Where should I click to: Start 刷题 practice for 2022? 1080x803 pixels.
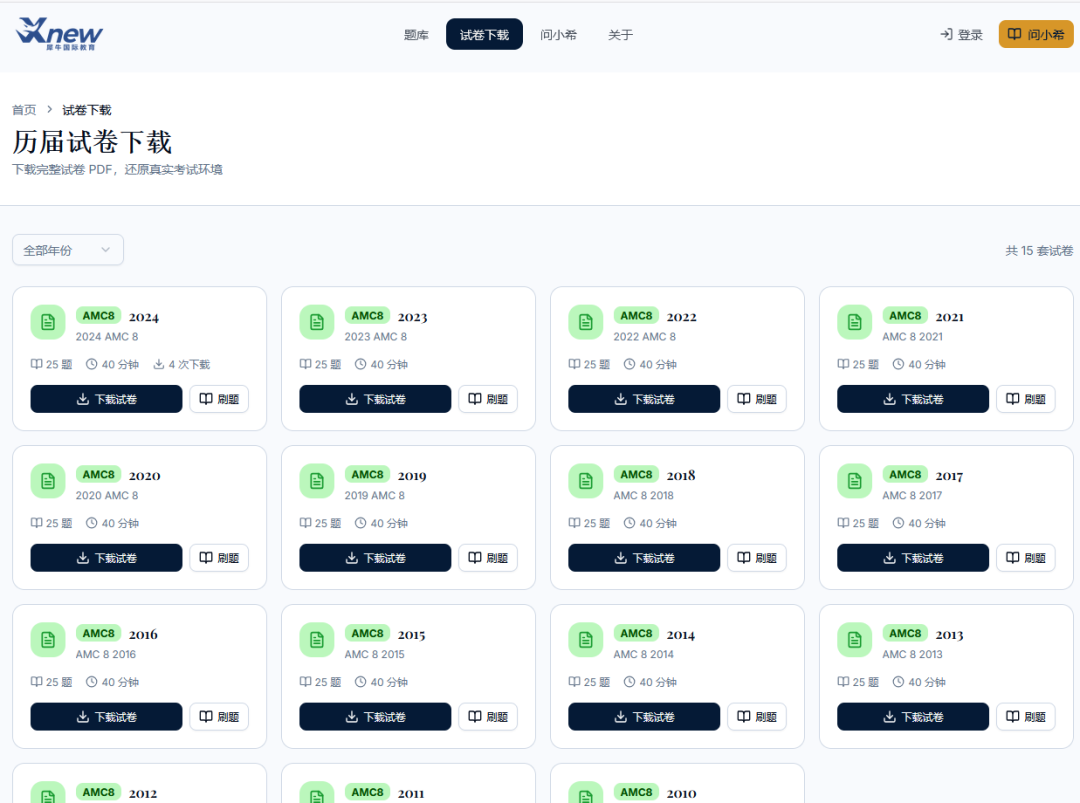[757, 399]
